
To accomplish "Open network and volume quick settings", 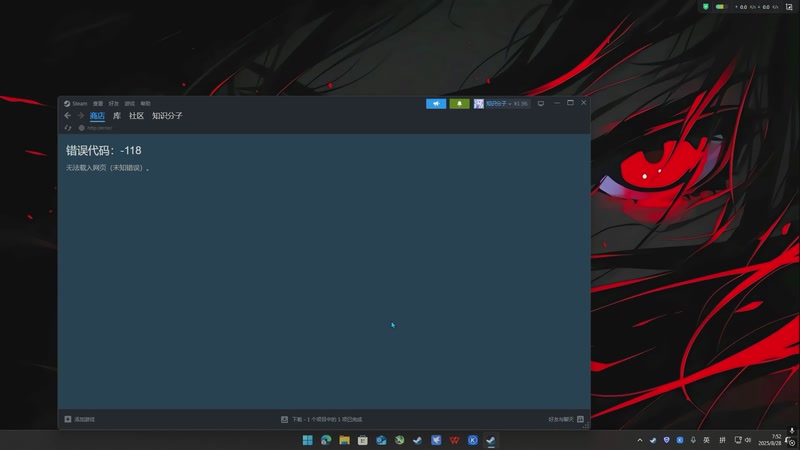I will pos(743,440).
